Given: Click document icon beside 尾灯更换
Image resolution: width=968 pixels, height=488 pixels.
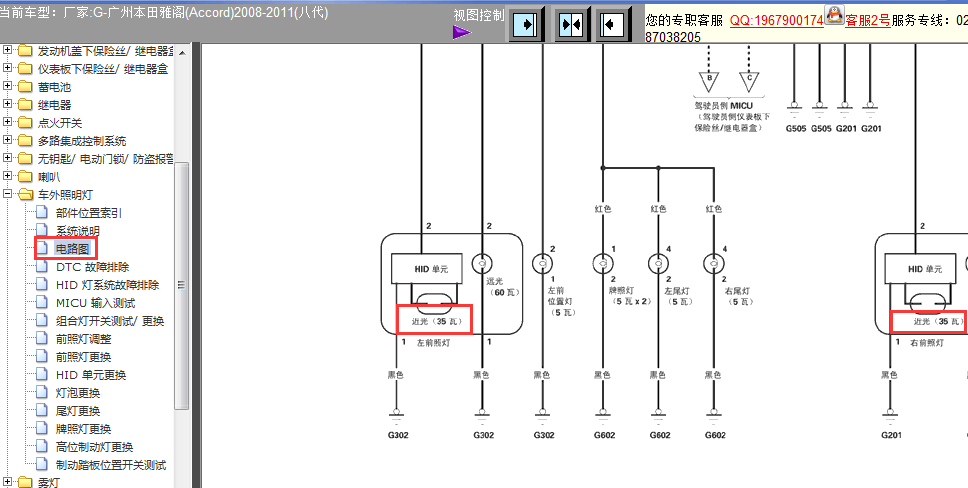Looking at the screenshot, I should (x=42, y=410).
